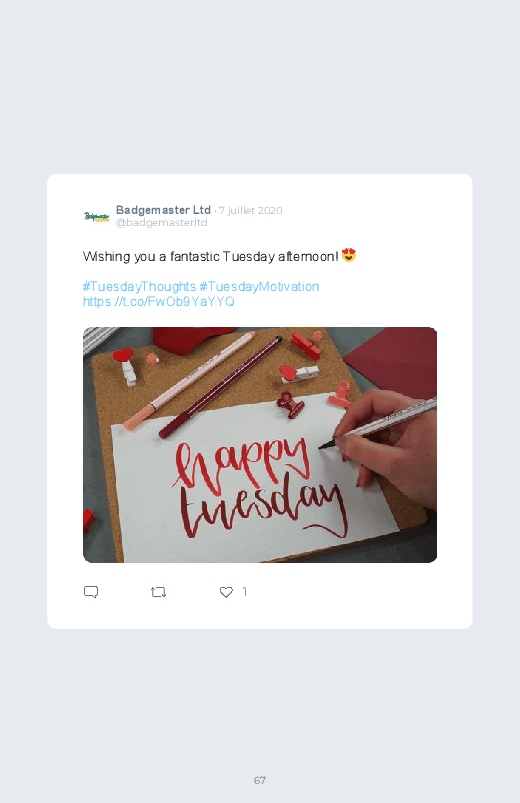Like the tweet with heart icon
520x803 pixels.
226,593
